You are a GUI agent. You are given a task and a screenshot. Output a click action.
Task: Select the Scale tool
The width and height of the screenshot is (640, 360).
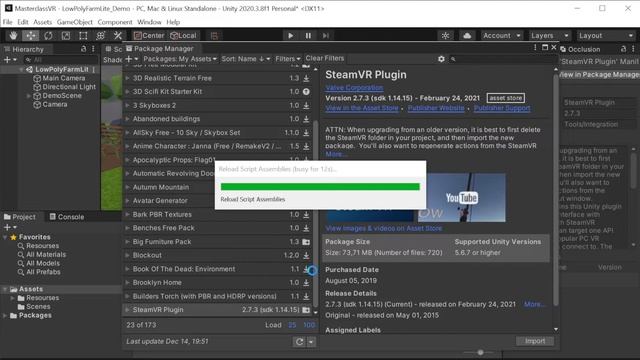[66, 36]
